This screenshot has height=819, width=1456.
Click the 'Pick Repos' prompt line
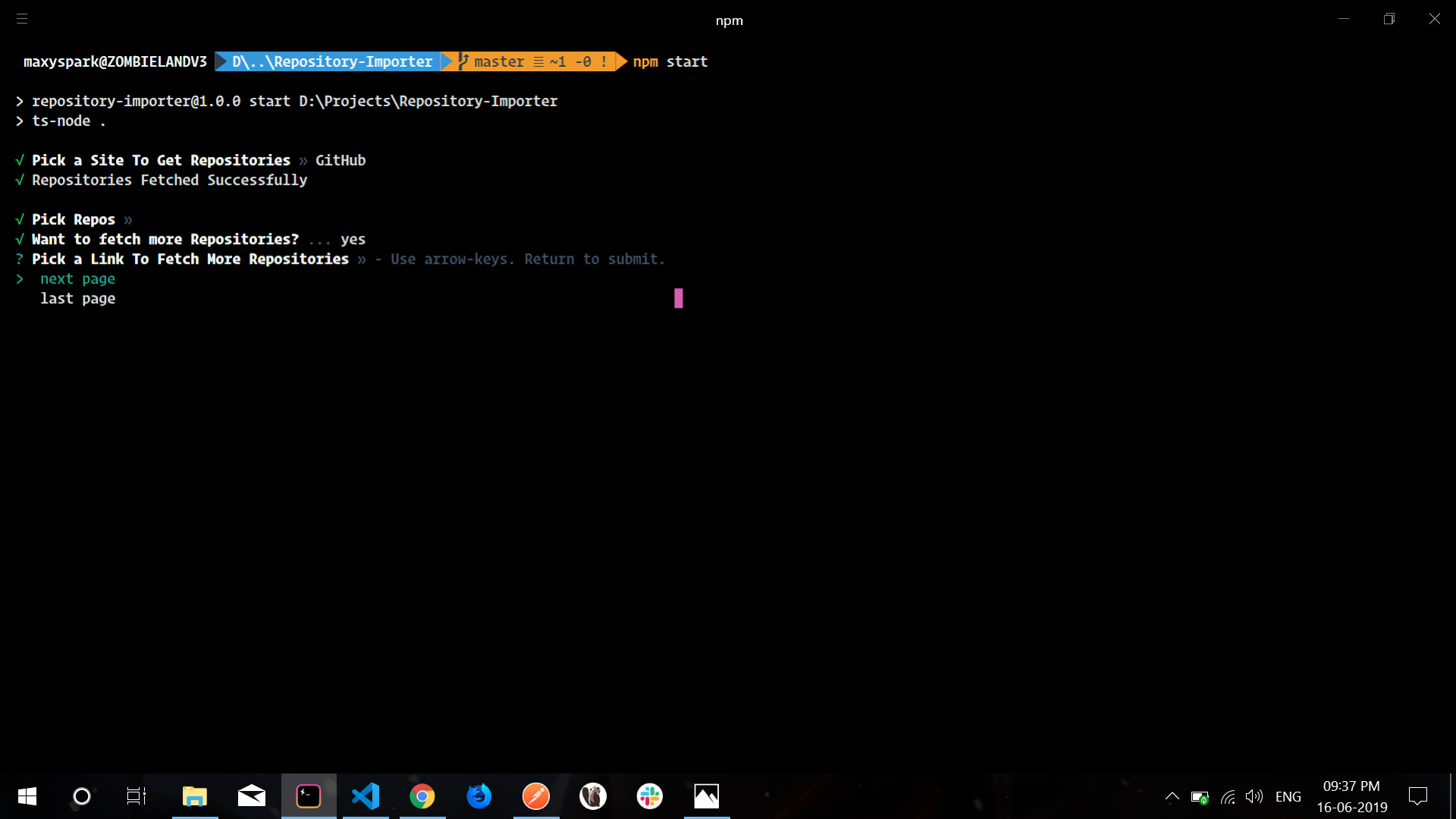tap(74, 220)
